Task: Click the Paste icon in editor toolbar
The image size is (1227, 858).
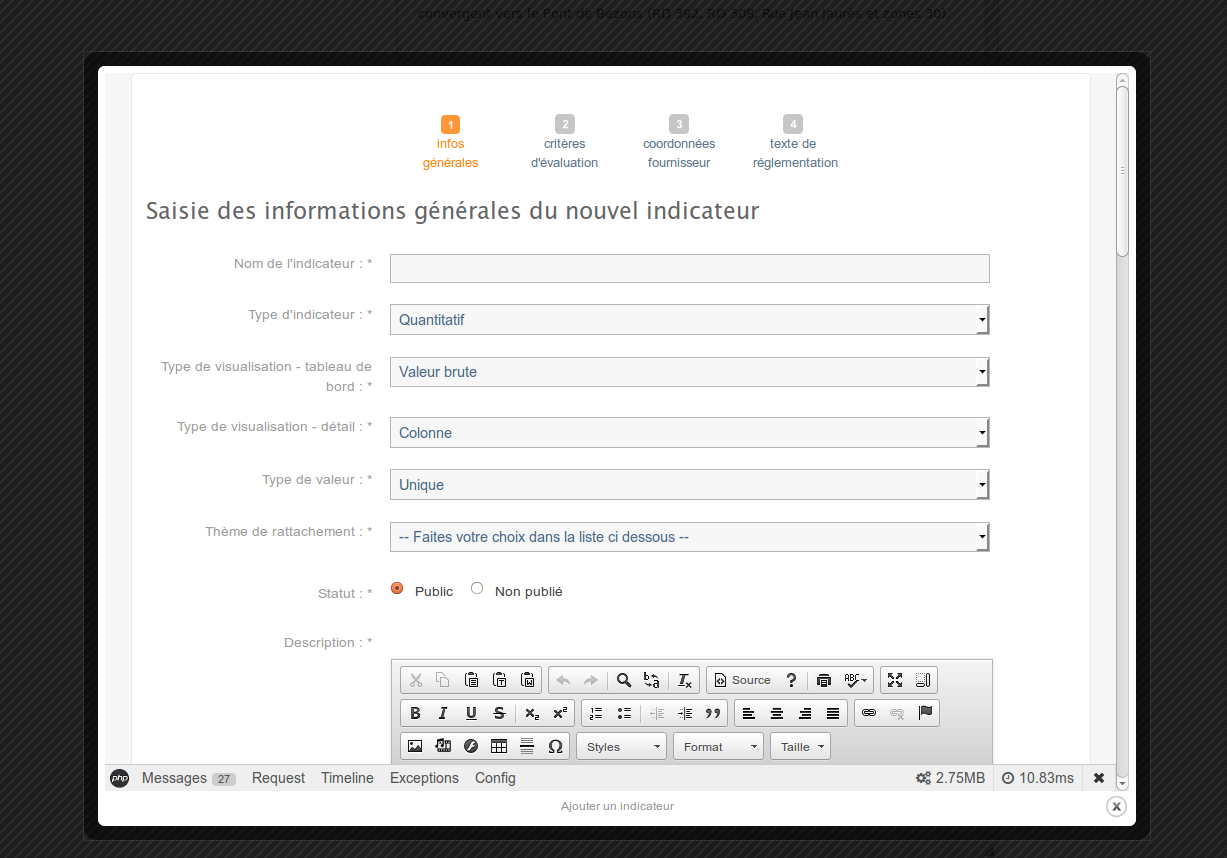Action: click(x=471, y=680)
